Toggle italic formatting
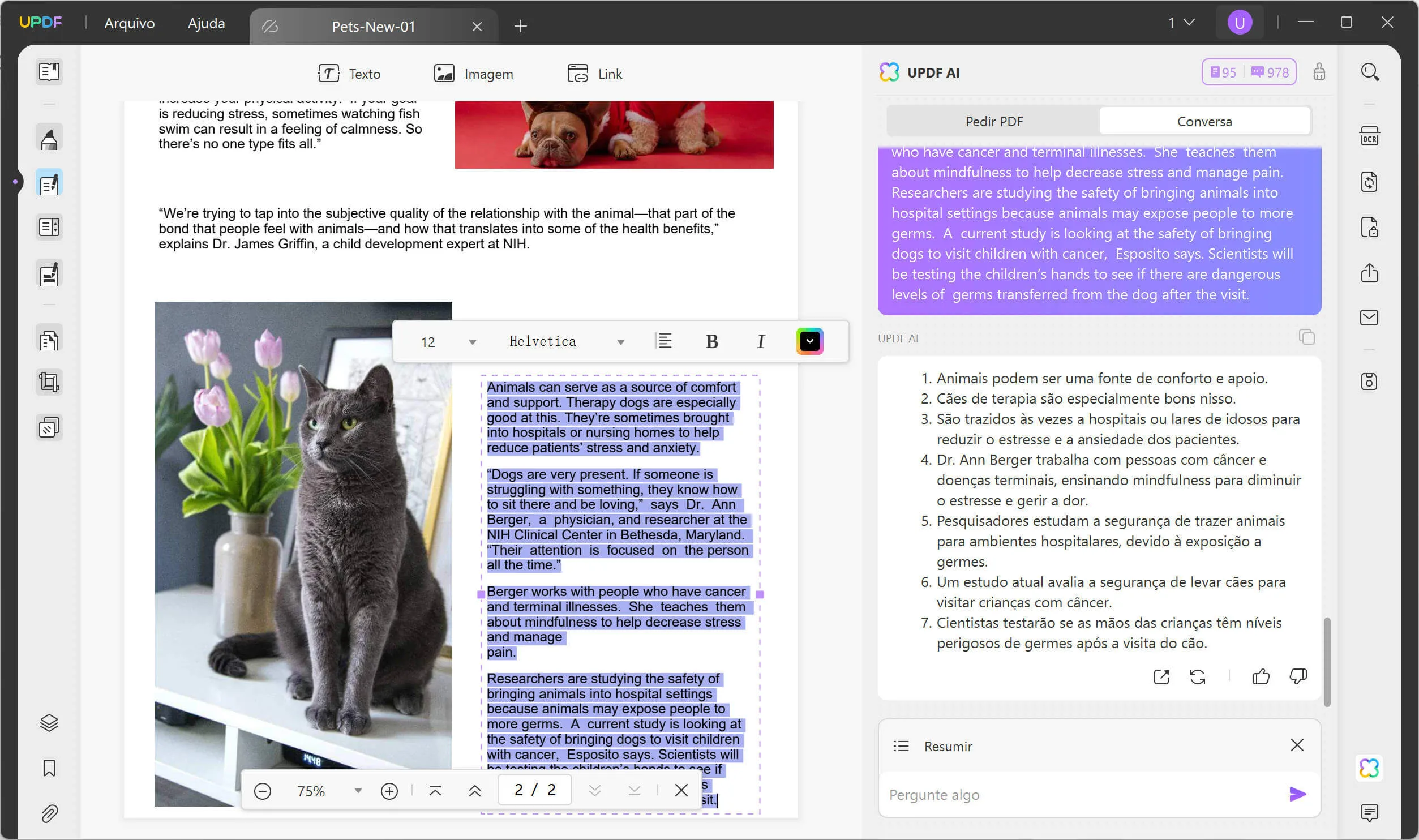This screenshot has height=840, width=1419. pyautogui.click(x=761, y=341)
